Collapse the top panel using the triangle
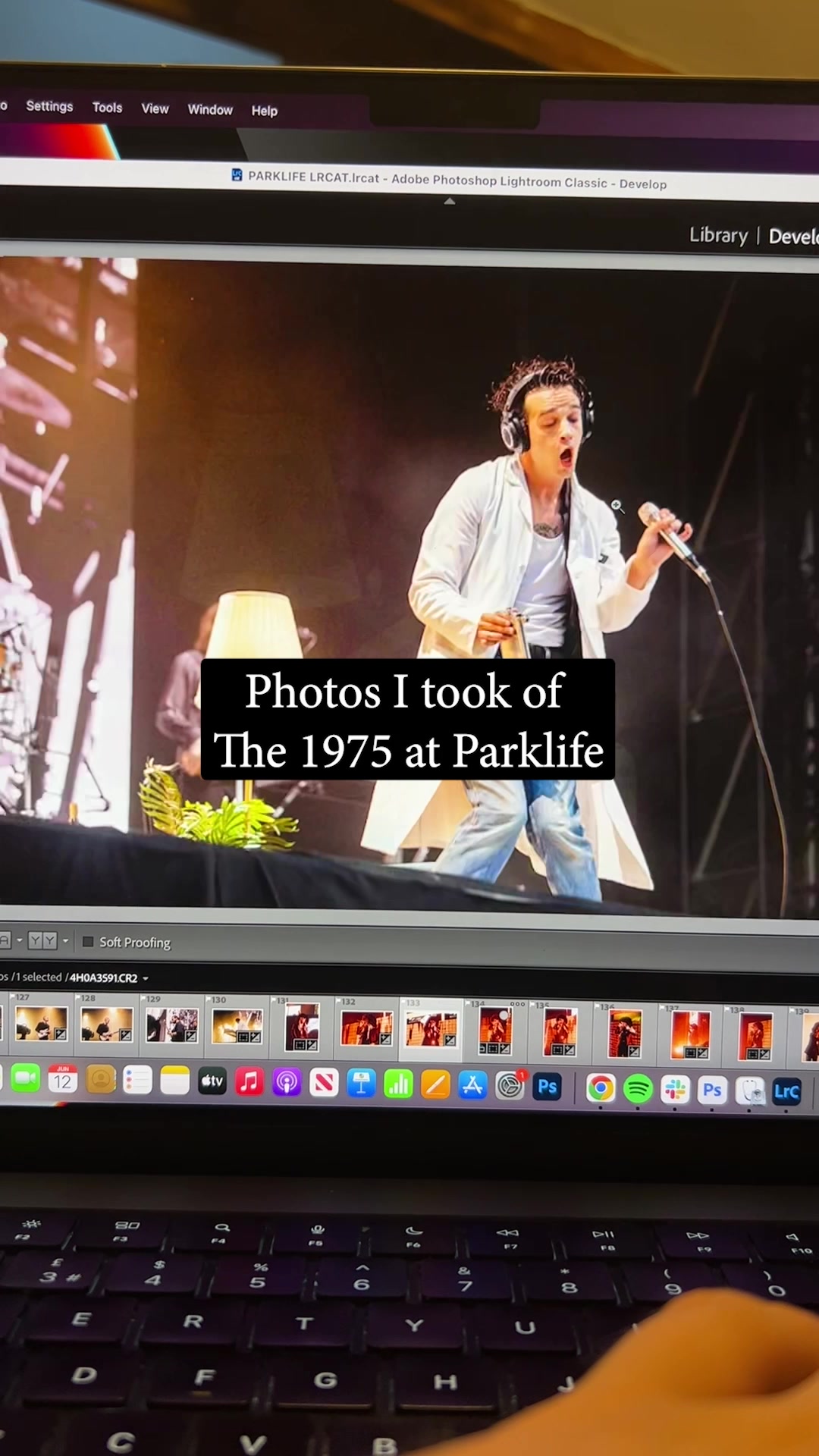Viewport: 819px width, 1456px height. pos(450,201)
